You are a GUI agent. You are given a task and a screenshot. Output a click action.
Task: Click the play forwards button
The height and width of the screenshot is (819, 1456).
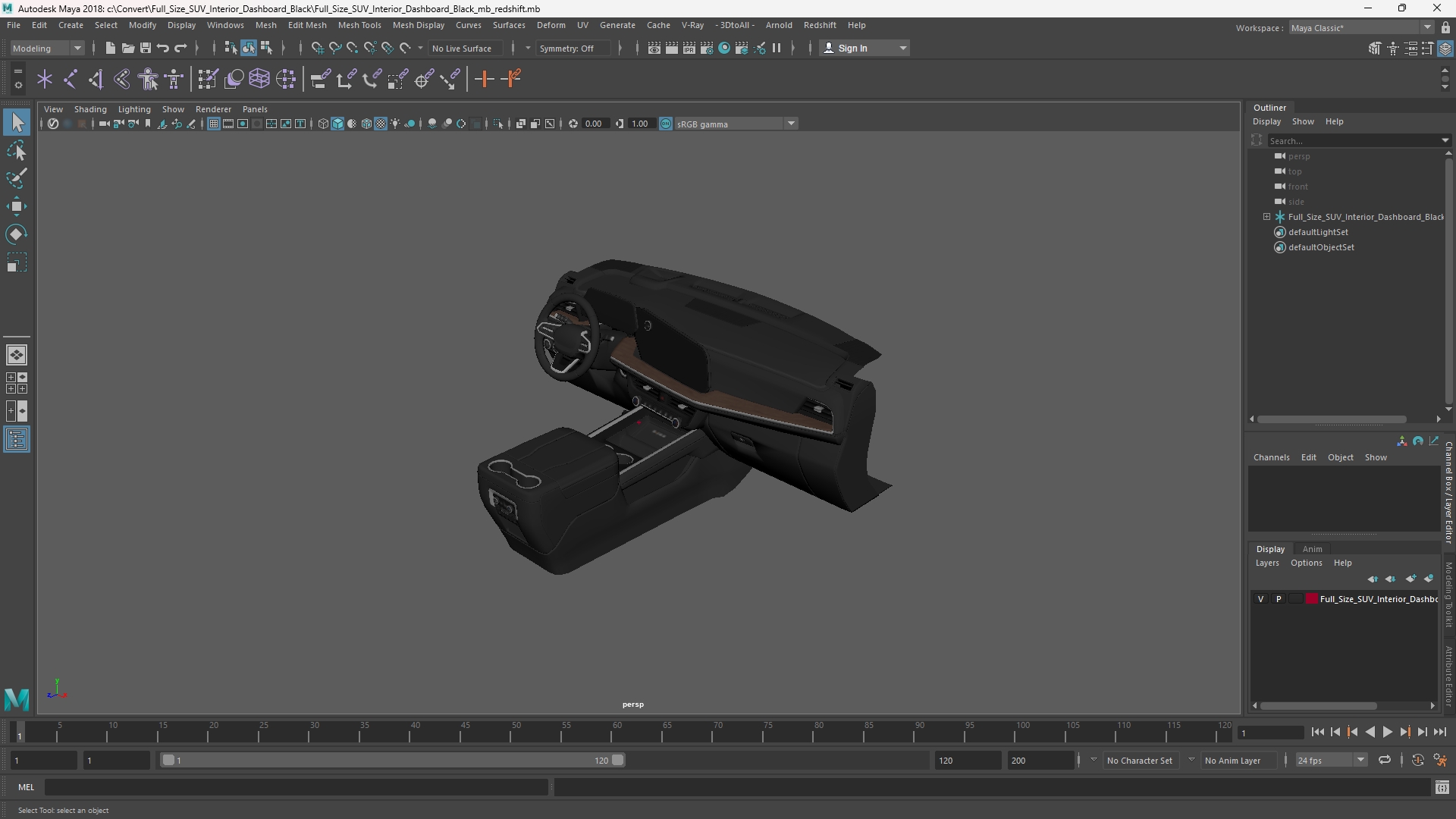[x=1387, y=732]
